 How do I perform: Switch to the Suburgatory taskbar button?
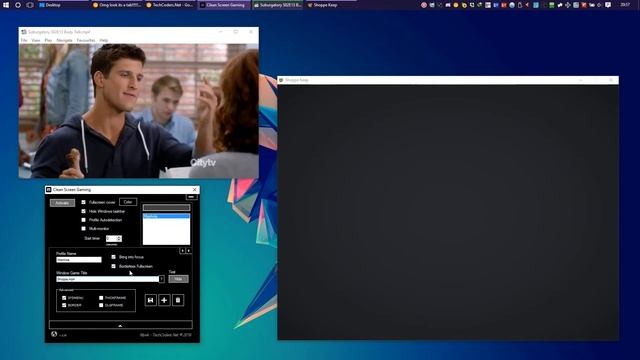click(278, 5)
